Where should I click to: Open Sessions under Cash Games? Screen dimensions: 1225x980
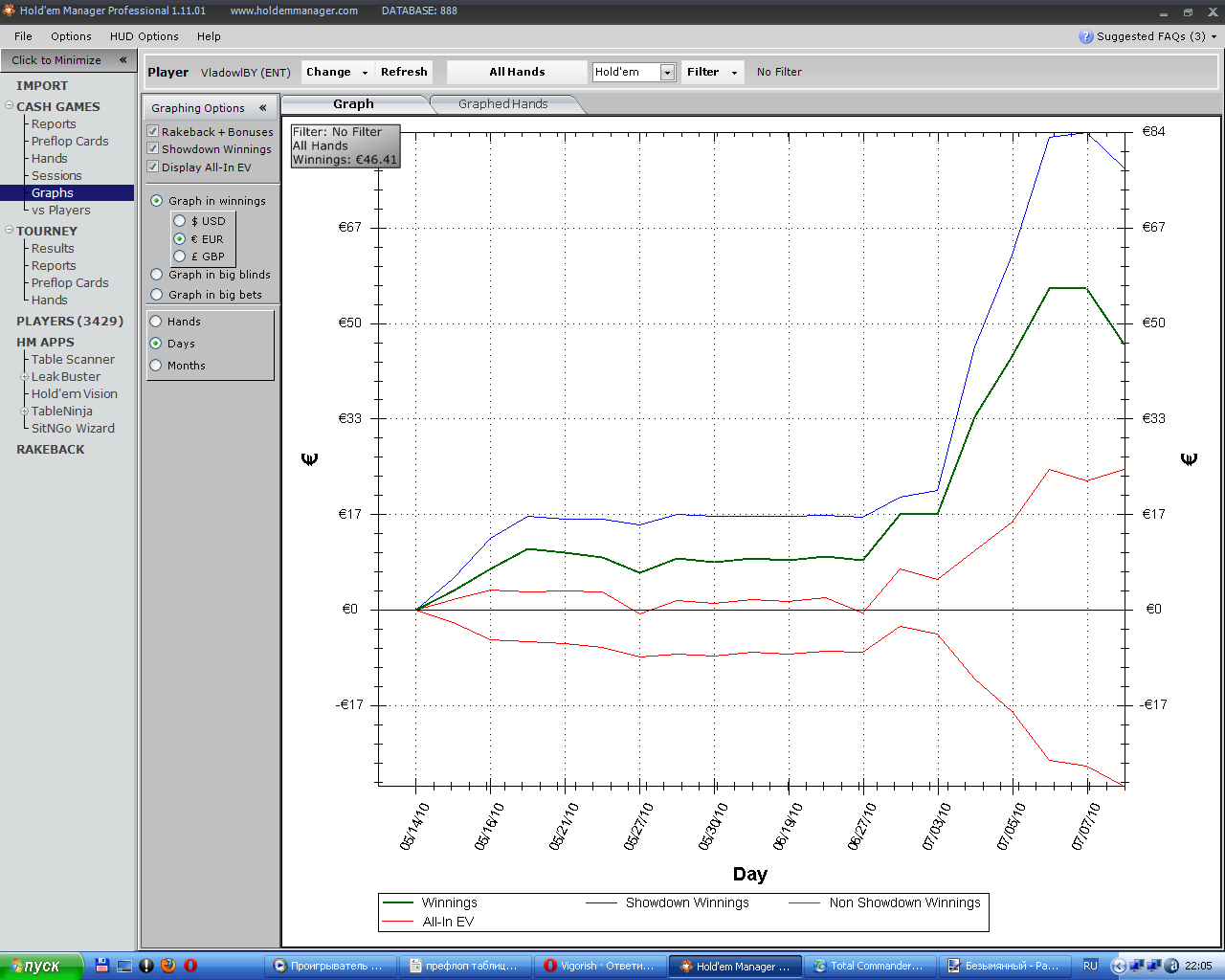56,176
